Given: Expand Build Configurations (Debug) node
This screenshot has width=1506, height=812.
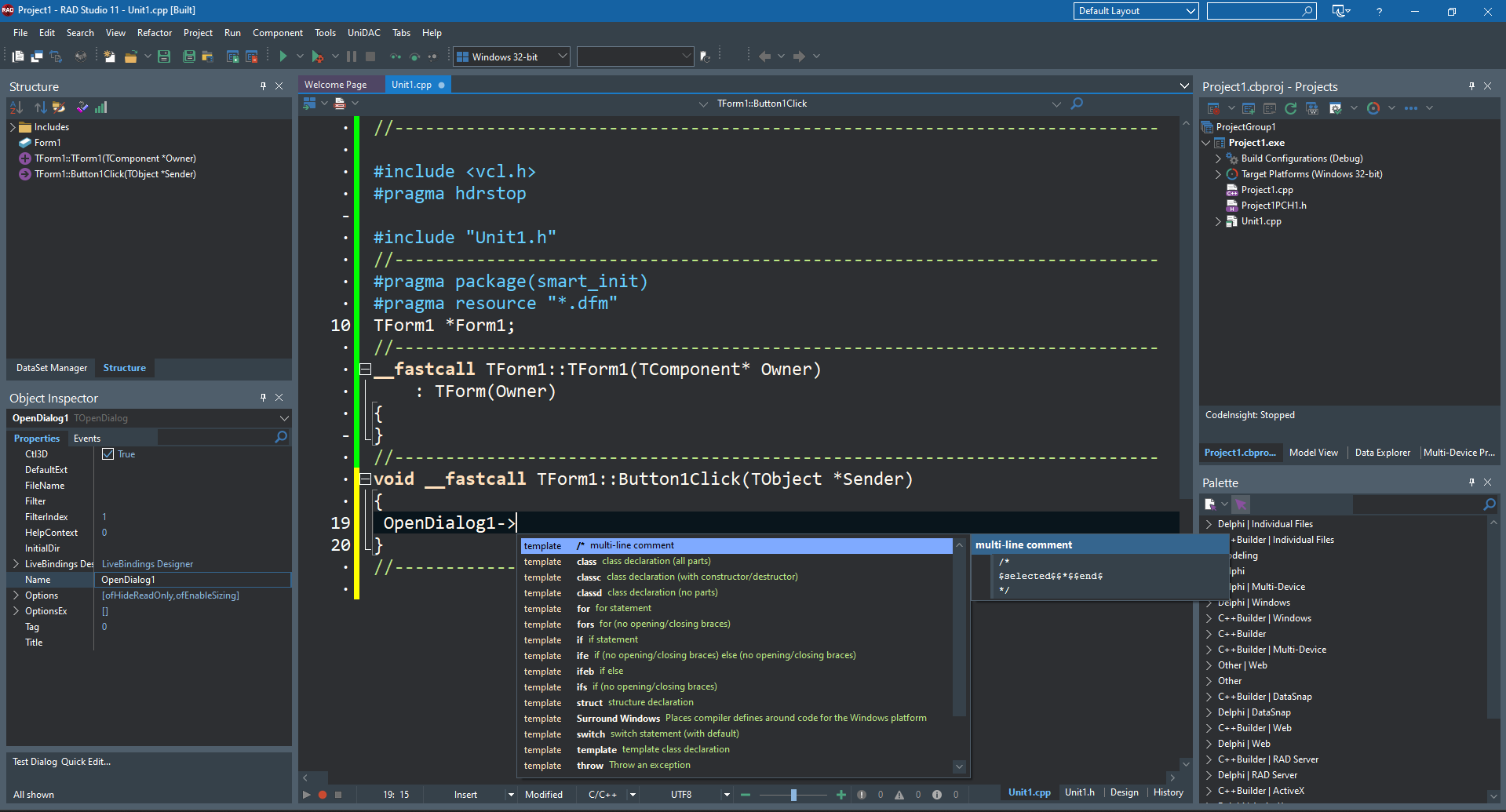Looking at the screenshot, I should (x=1219, y=158).
